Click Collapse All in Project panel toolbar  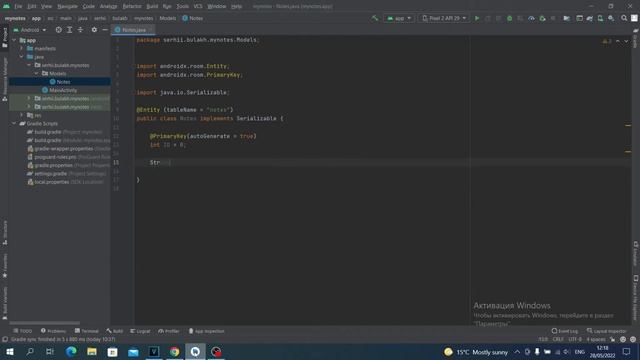80,30
